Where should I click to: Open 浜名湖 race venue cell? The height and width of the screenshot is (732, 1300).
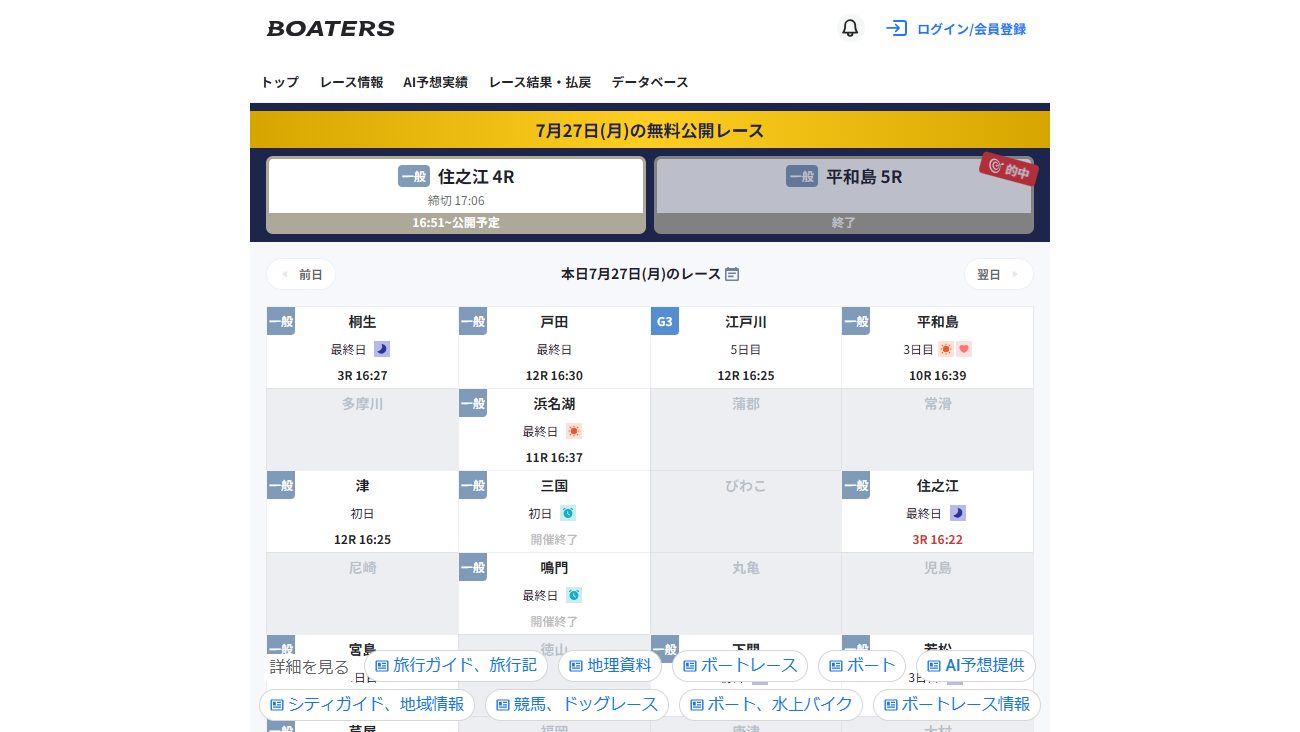click(x=554, y=430)
